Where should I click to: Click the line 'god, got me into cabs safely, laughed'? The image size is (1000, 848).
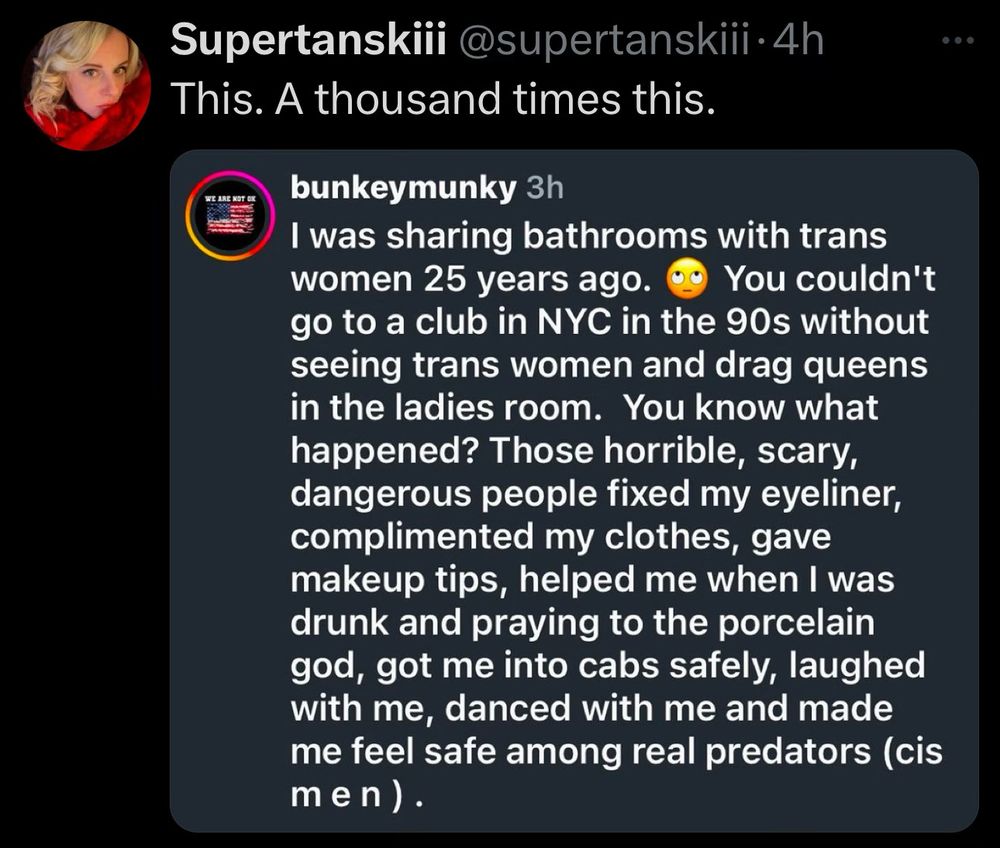[608, 665]
